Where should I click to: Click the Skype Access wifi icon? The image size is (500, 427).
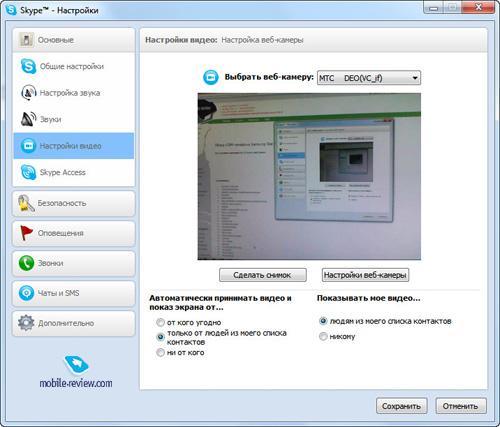pyautogui.click(x=28, y=172)
